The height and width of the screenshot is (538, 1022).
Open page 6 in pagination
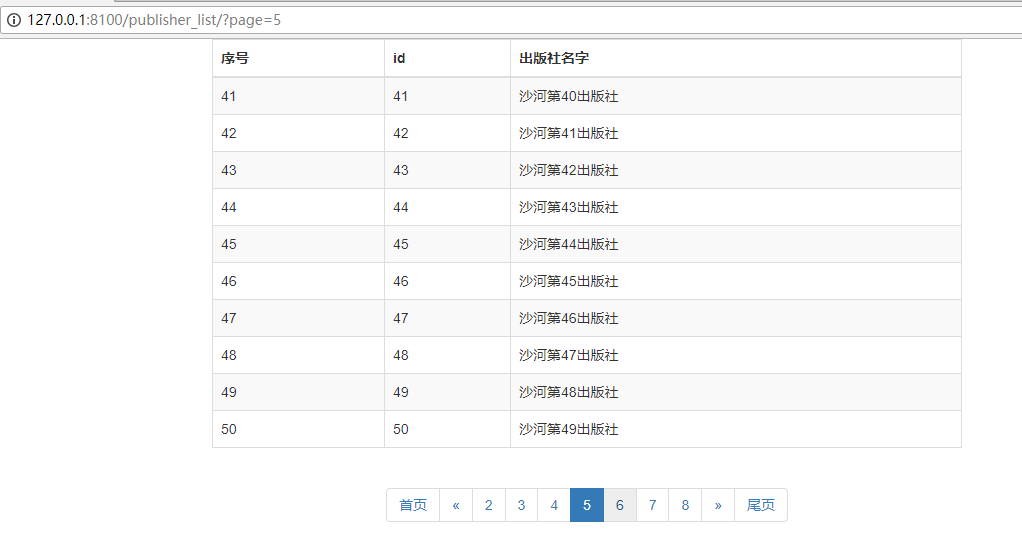pos(620,505)
